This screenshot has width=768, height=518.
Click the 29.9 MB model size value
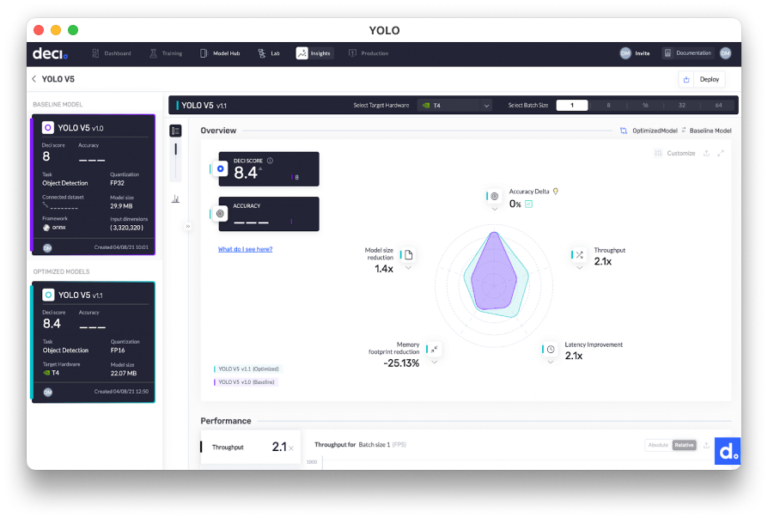point(121,206)
